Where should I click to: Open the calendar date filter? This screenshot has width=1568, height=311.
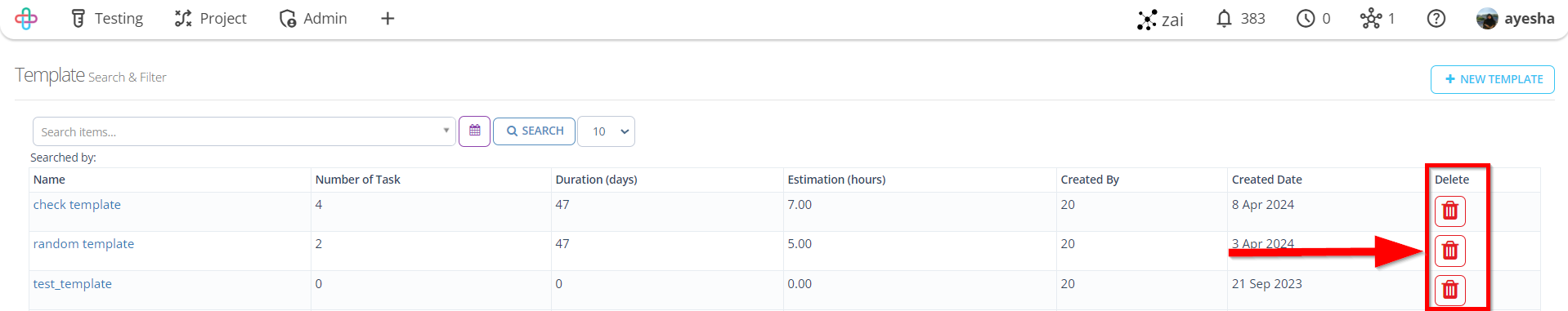[474, 131]
